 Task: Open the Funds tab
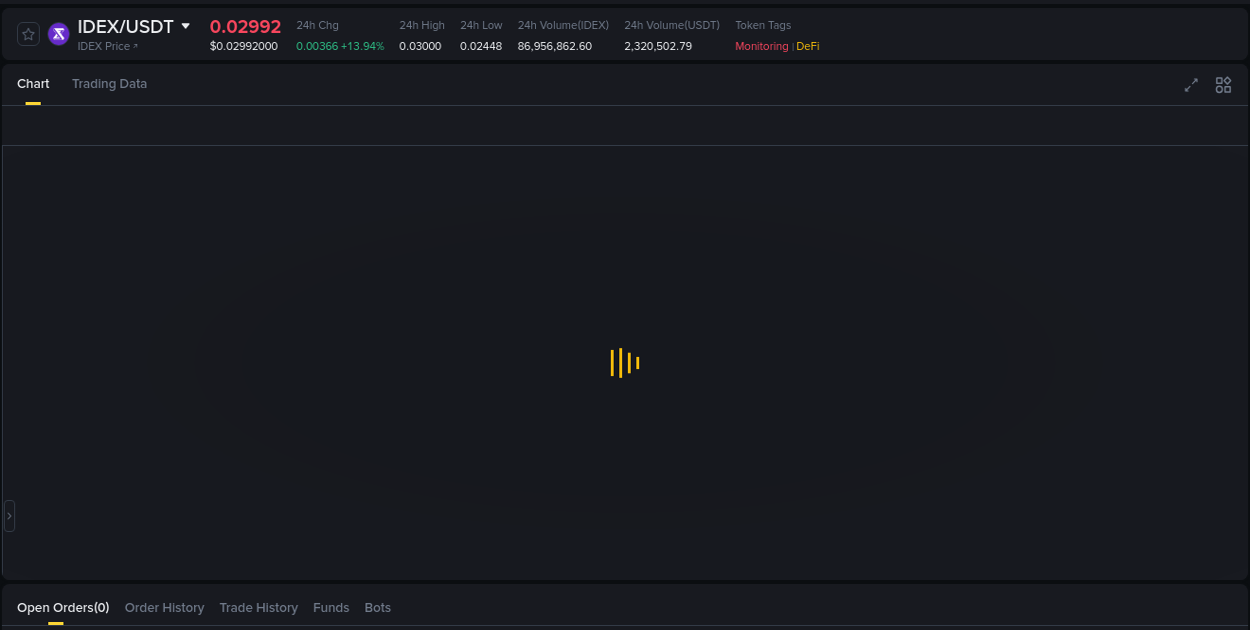coord(331,607)
